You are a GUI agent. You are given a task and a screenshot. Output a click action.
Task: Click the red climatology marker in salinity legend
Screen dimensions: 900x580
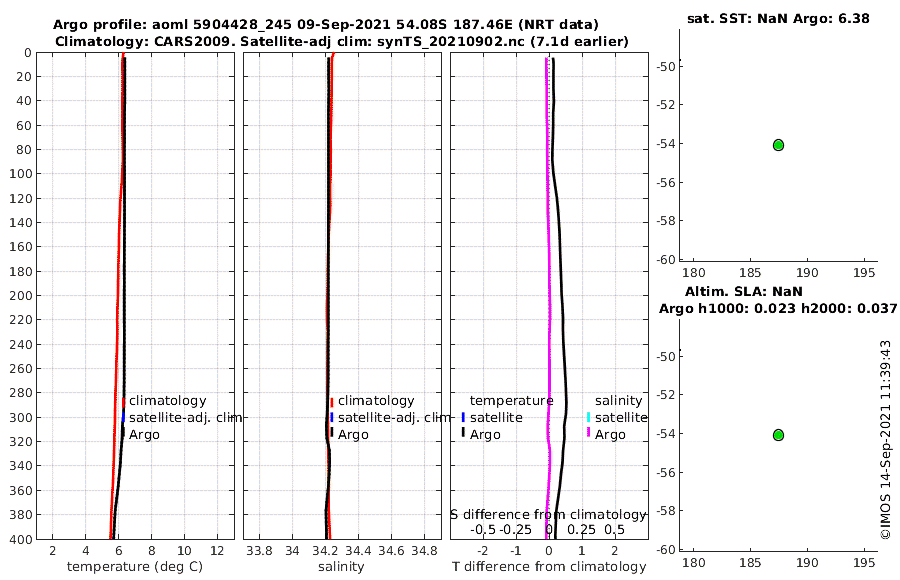pos(332,402)
